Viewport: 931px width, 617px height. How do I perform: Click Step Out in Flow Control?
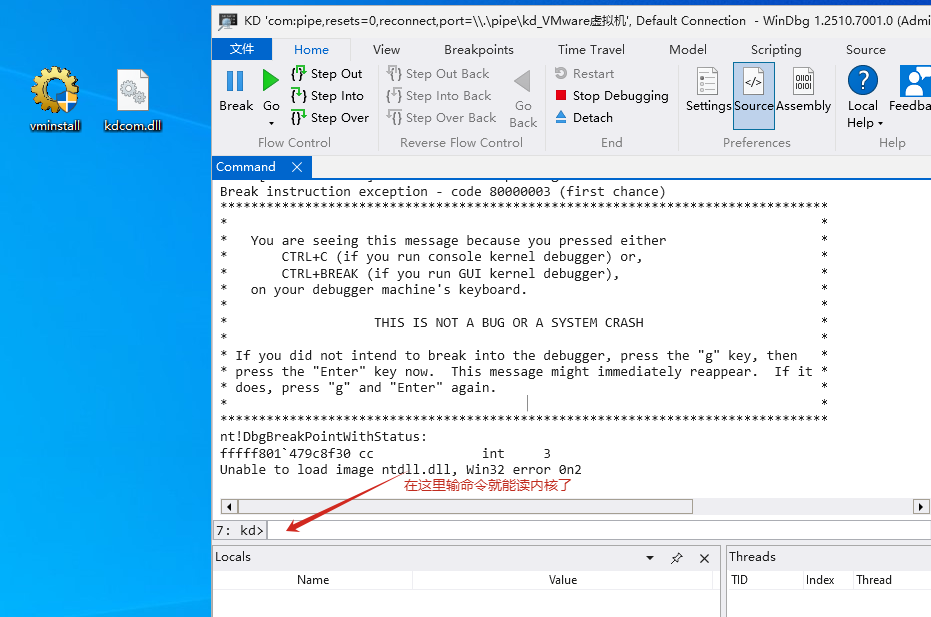[327, 74]
